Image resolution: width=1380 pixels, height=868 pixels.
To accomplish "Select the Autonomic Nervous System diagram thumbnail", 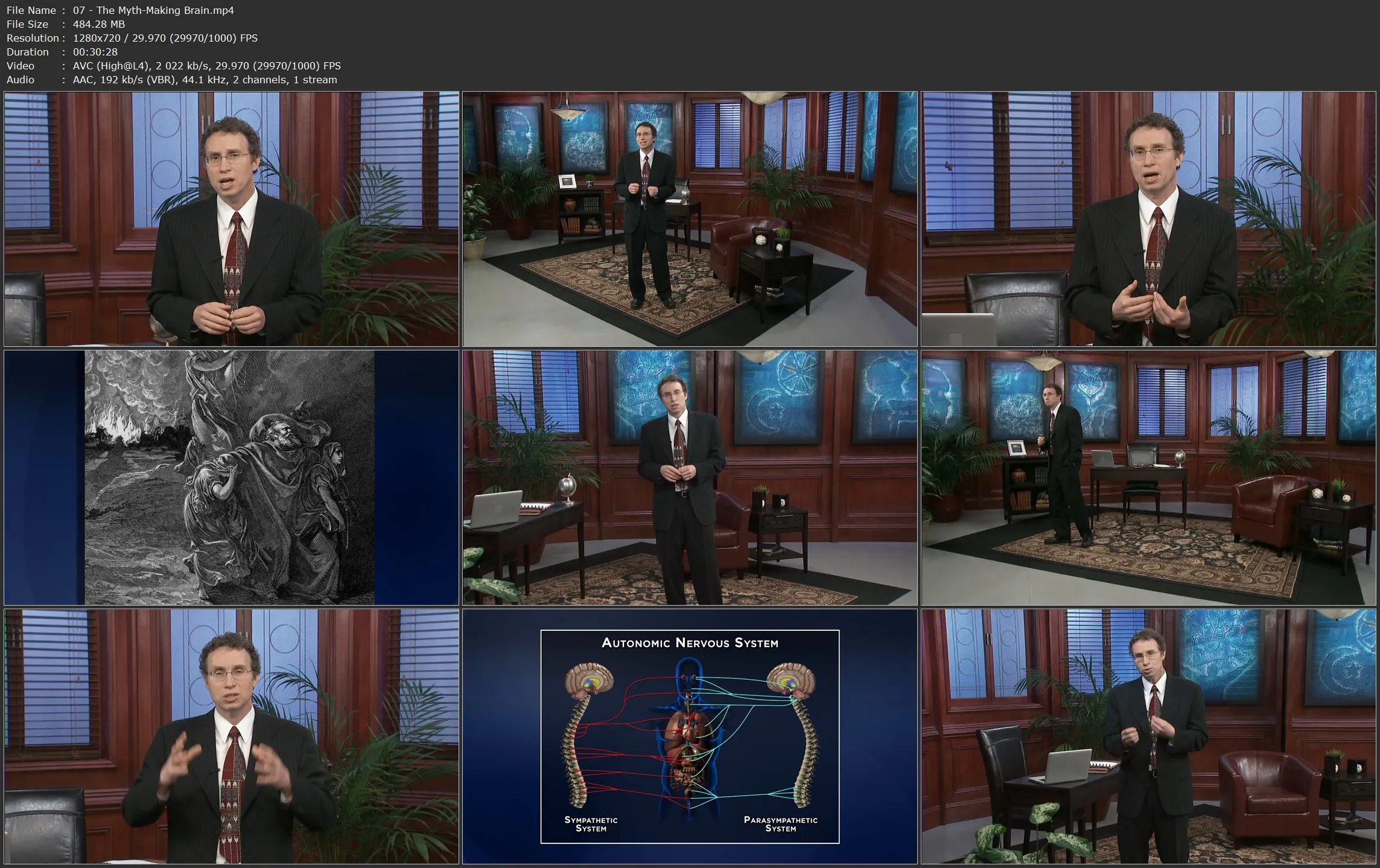I will point(690,737).
